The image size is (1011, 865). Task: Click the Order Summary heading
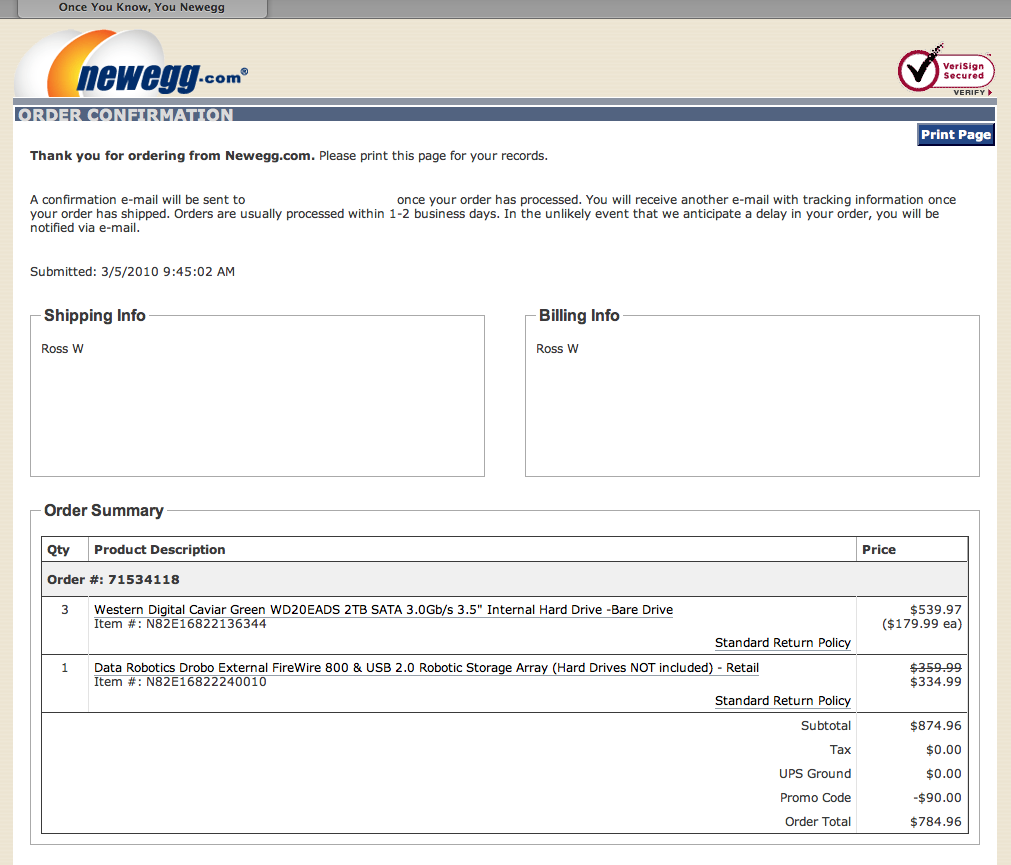pyautogui.click(x=104, y=510)
